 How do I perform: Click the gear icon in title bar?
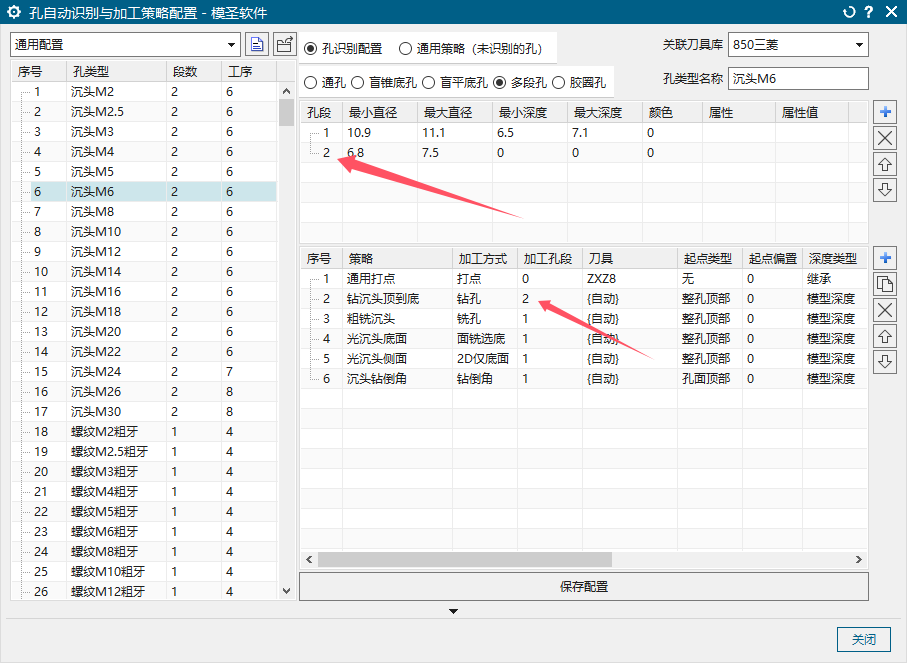(x=13, y=12)
